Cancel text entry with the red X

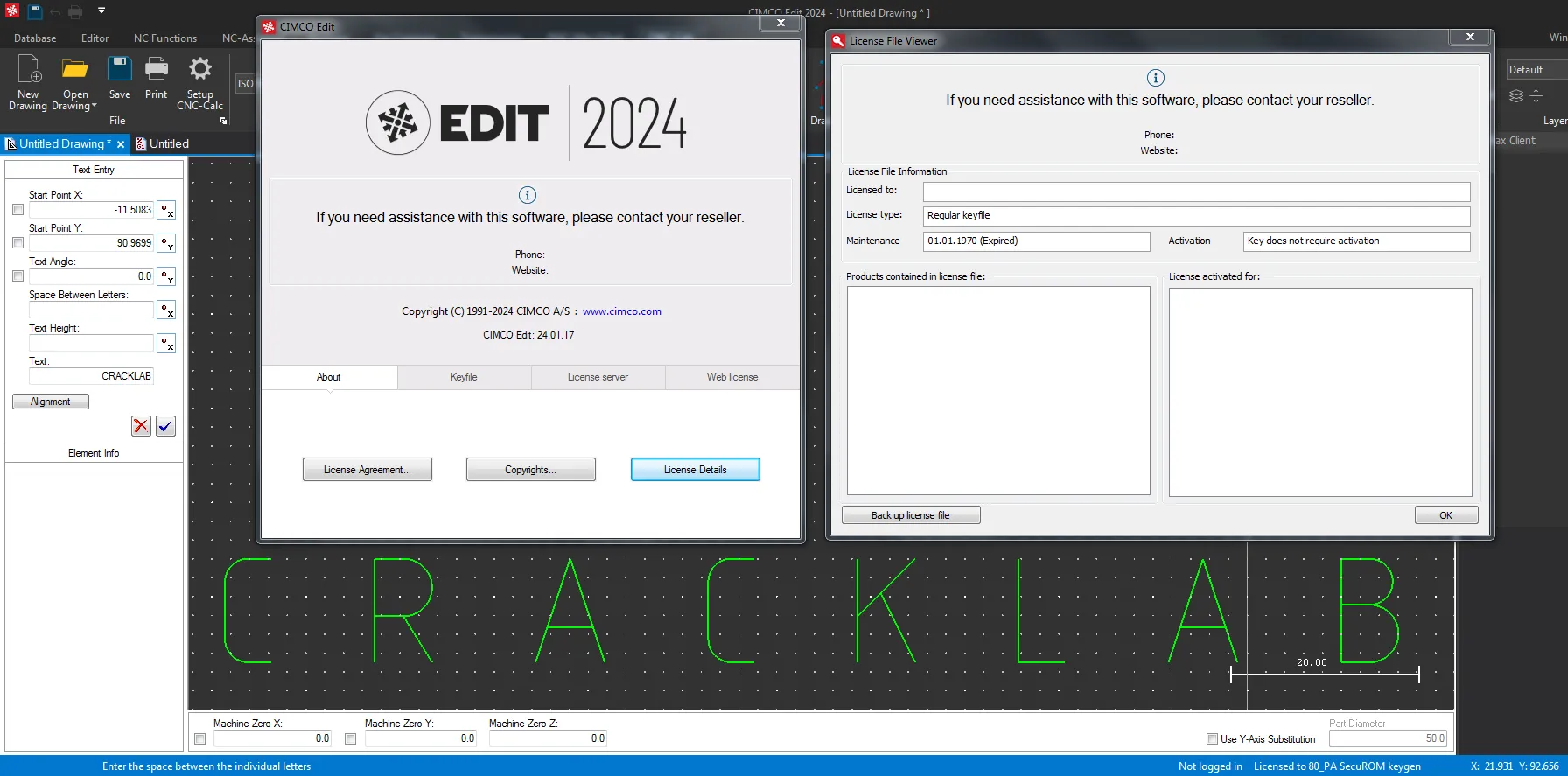(x=141, y=426)
